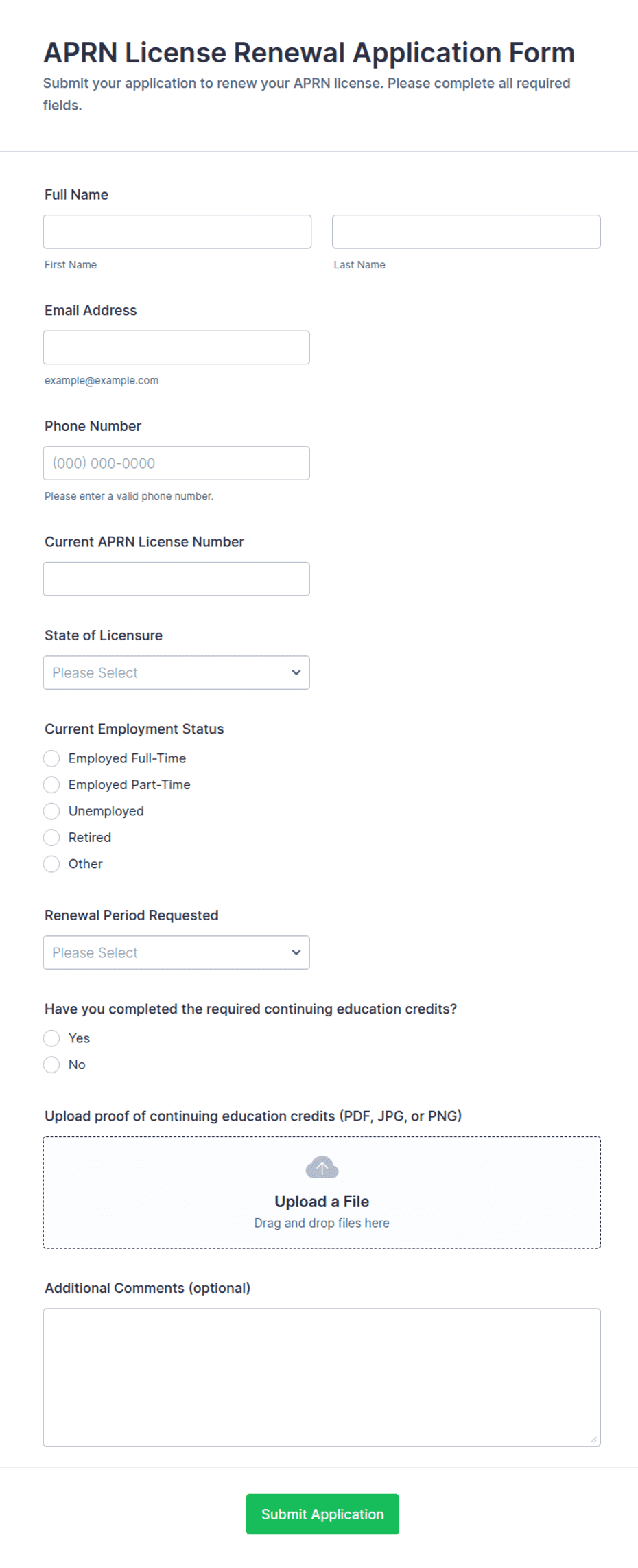Click the Upload a File area
This screenshot has width=638, height=1568.
click(x=322, y=1192)
